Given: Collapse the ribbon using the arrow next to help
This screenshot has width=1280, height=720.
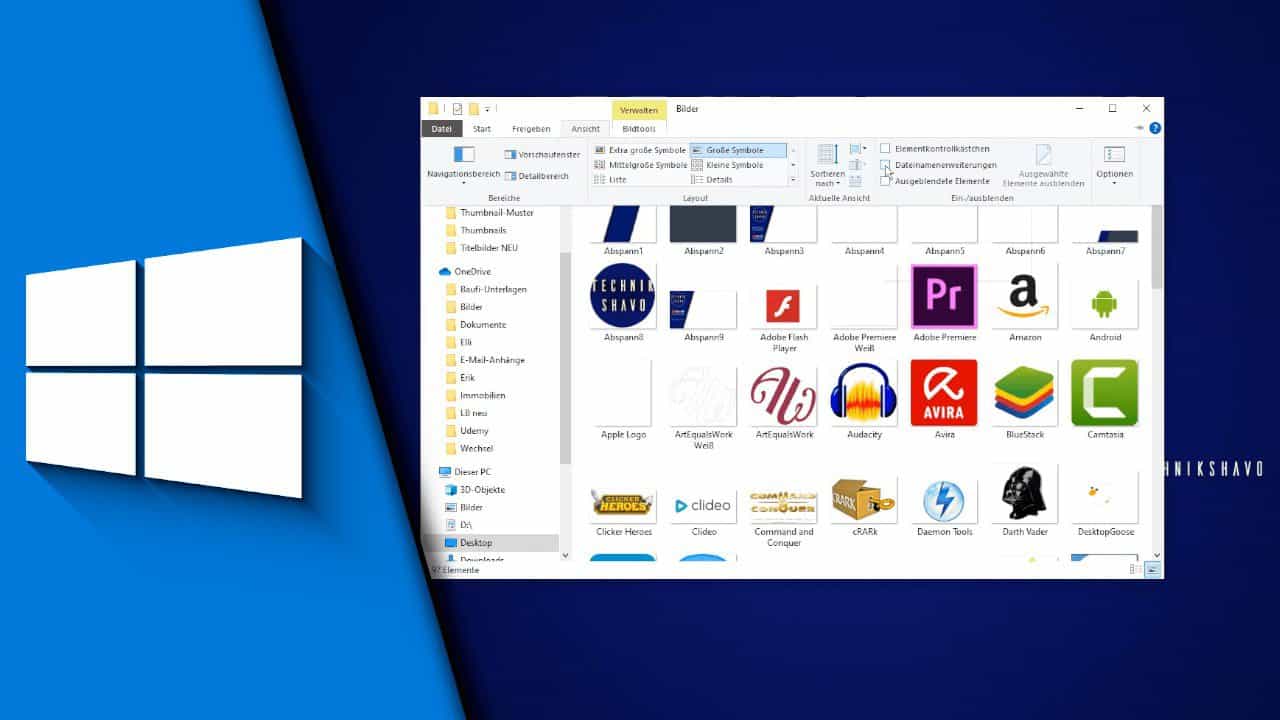Looking at the screenshot, I should pos(1140,128).
